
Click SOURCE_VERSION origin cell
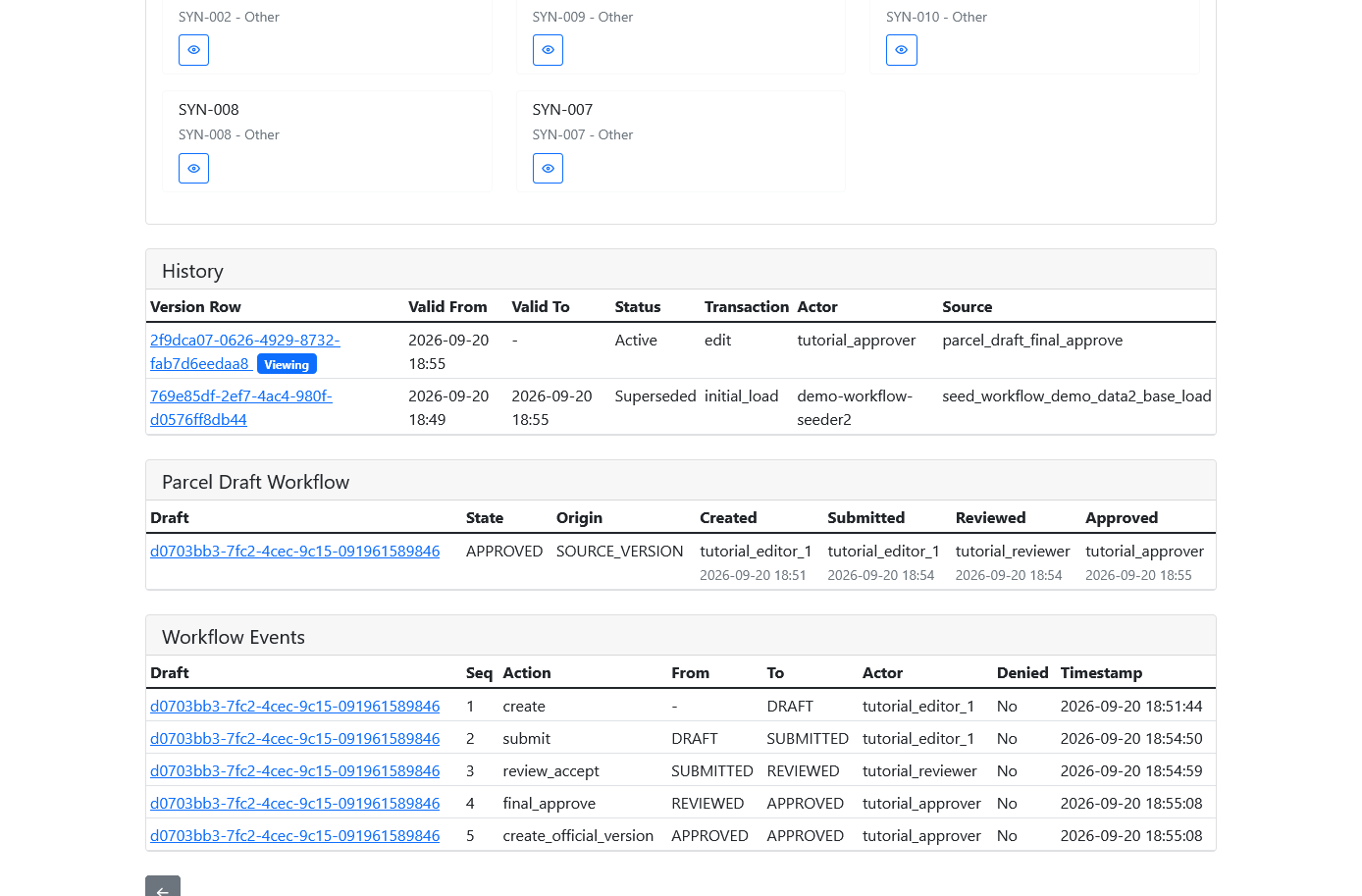click(620, 552)
